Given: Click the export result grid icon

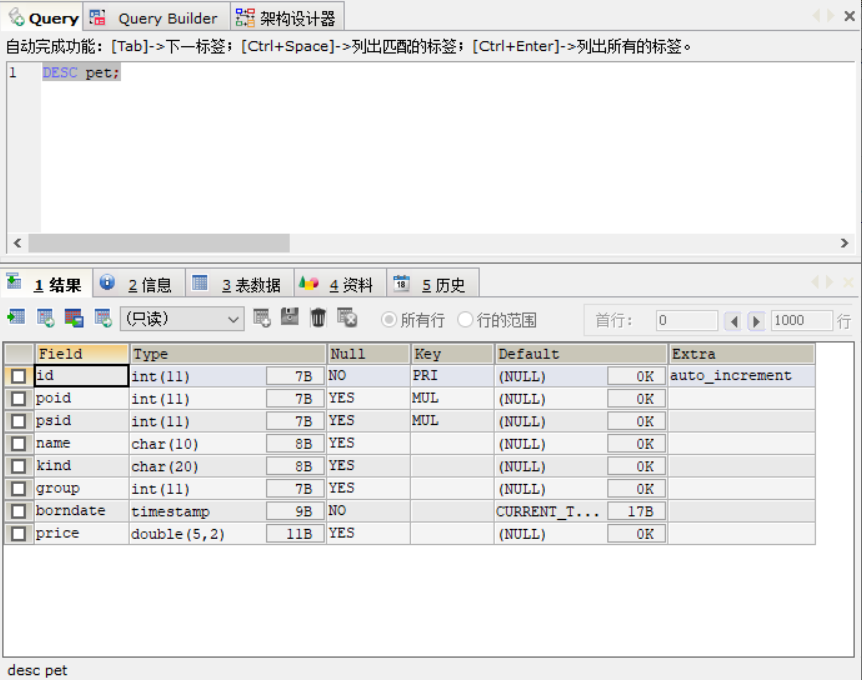Looking at the screenshot, I should click(x=16, y=318).
